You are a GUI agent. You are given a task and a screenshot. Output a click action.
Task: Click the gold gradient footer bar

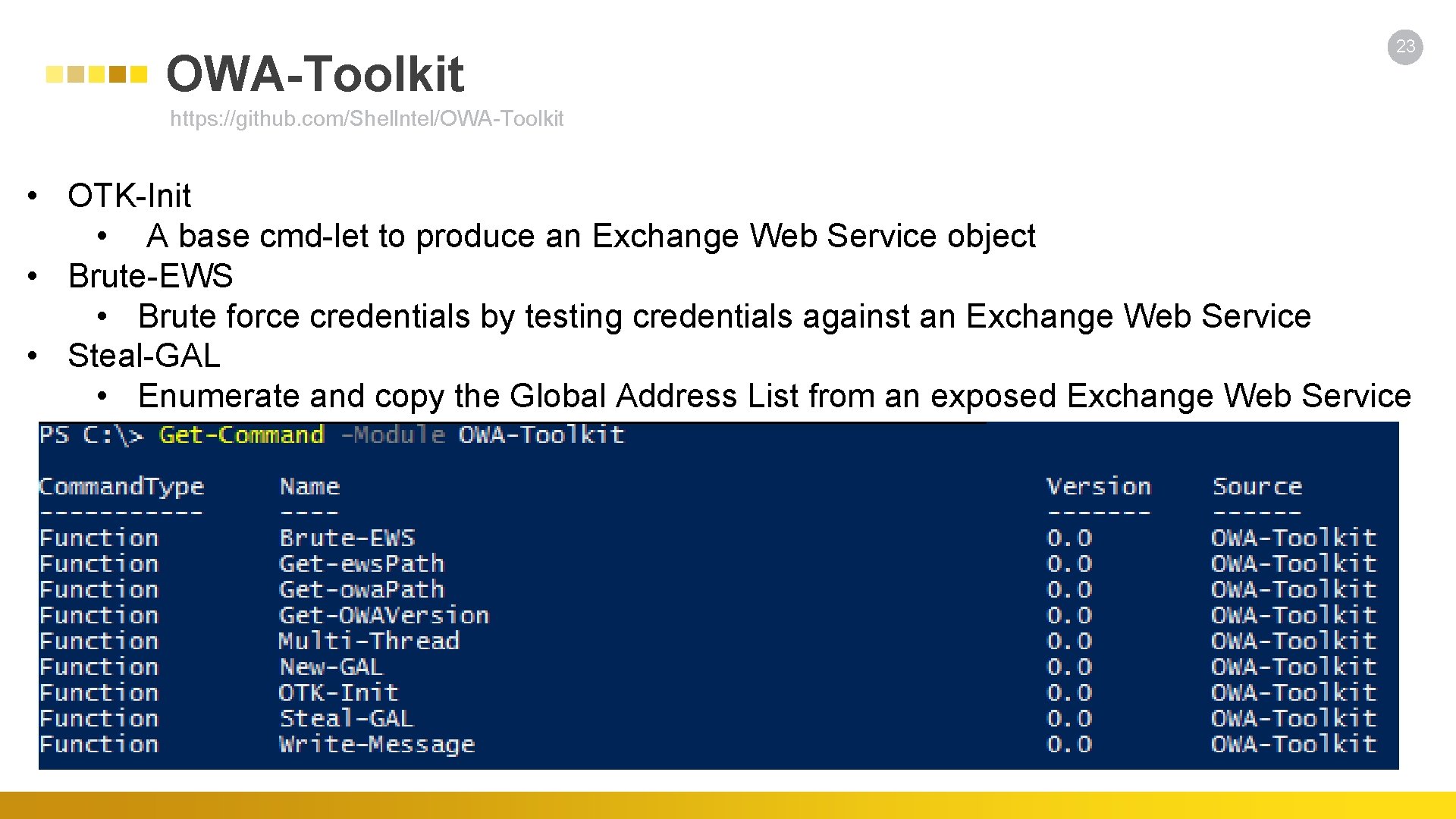click(728, 805)
